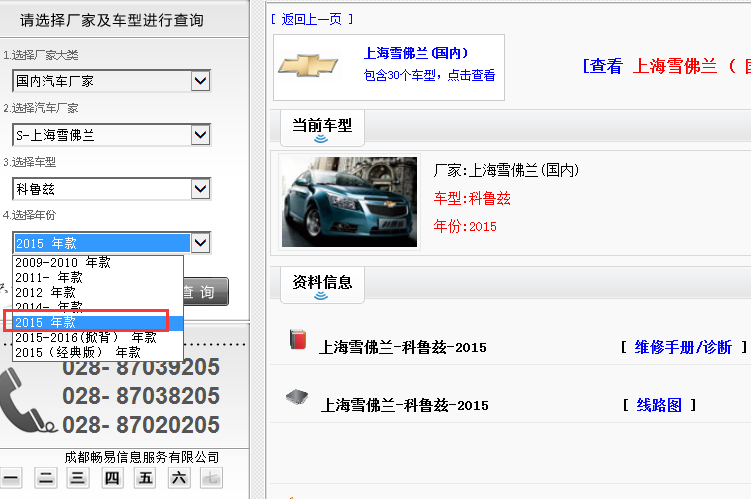The image size is (751, 499).
Task: Click 上海雪佛兰-科鲁兹-2015 manual row text
Action: [x=402, y=347]
